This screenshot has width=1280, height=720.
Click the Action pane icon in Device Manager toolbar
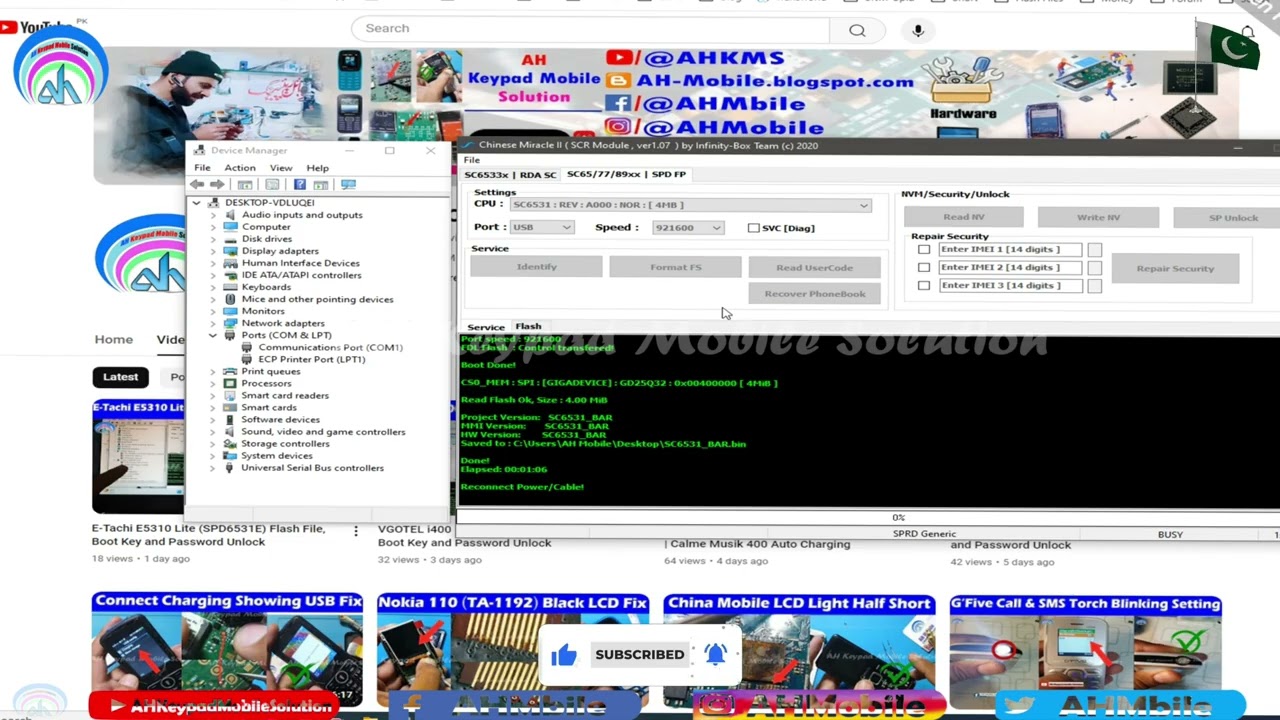321,185
